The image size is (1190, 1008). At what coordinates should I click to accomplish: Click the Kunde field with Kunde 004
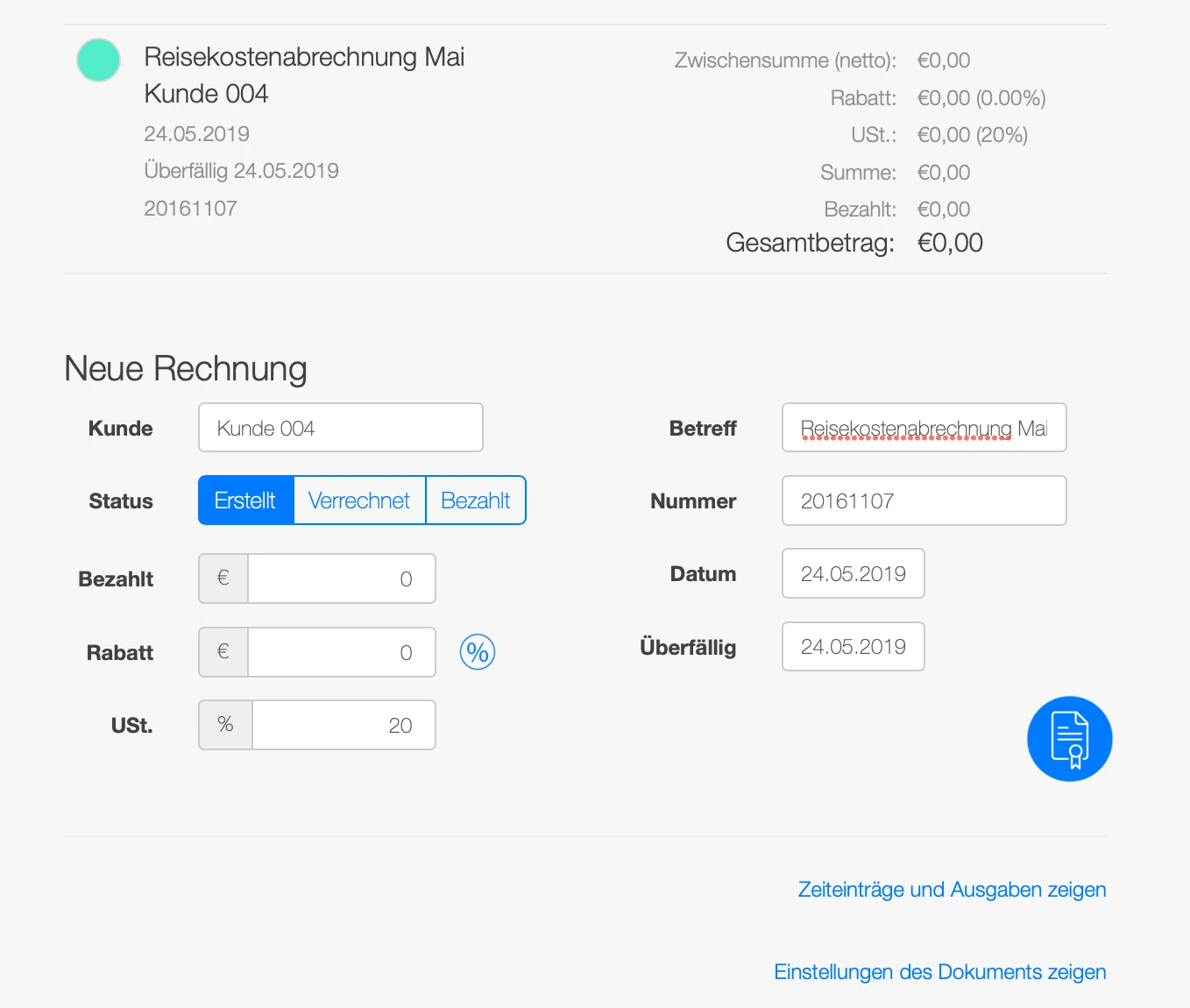point(341,428)
